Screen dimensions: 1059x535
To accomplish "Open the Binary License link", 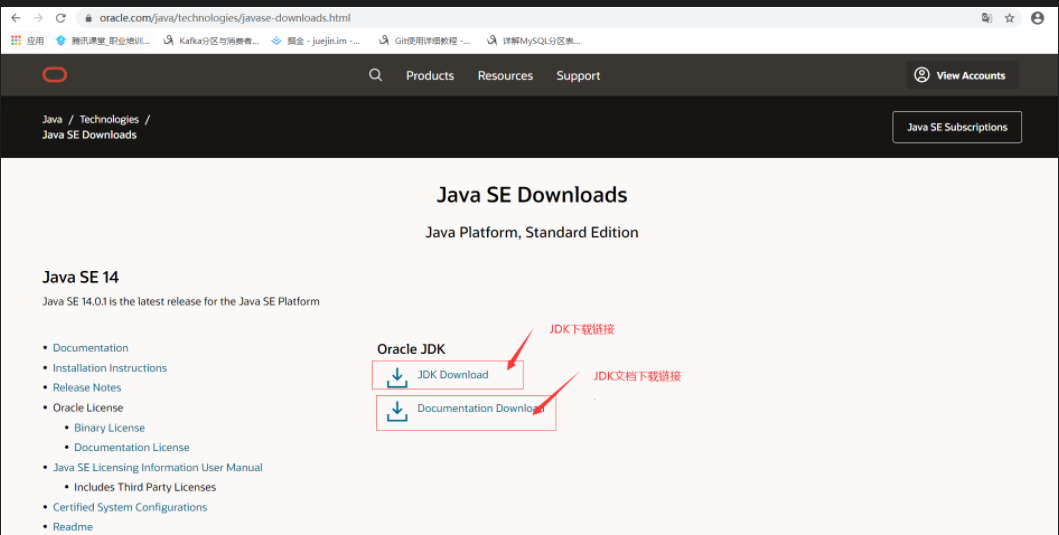I will pyautogui.click(x=109, y=428).
